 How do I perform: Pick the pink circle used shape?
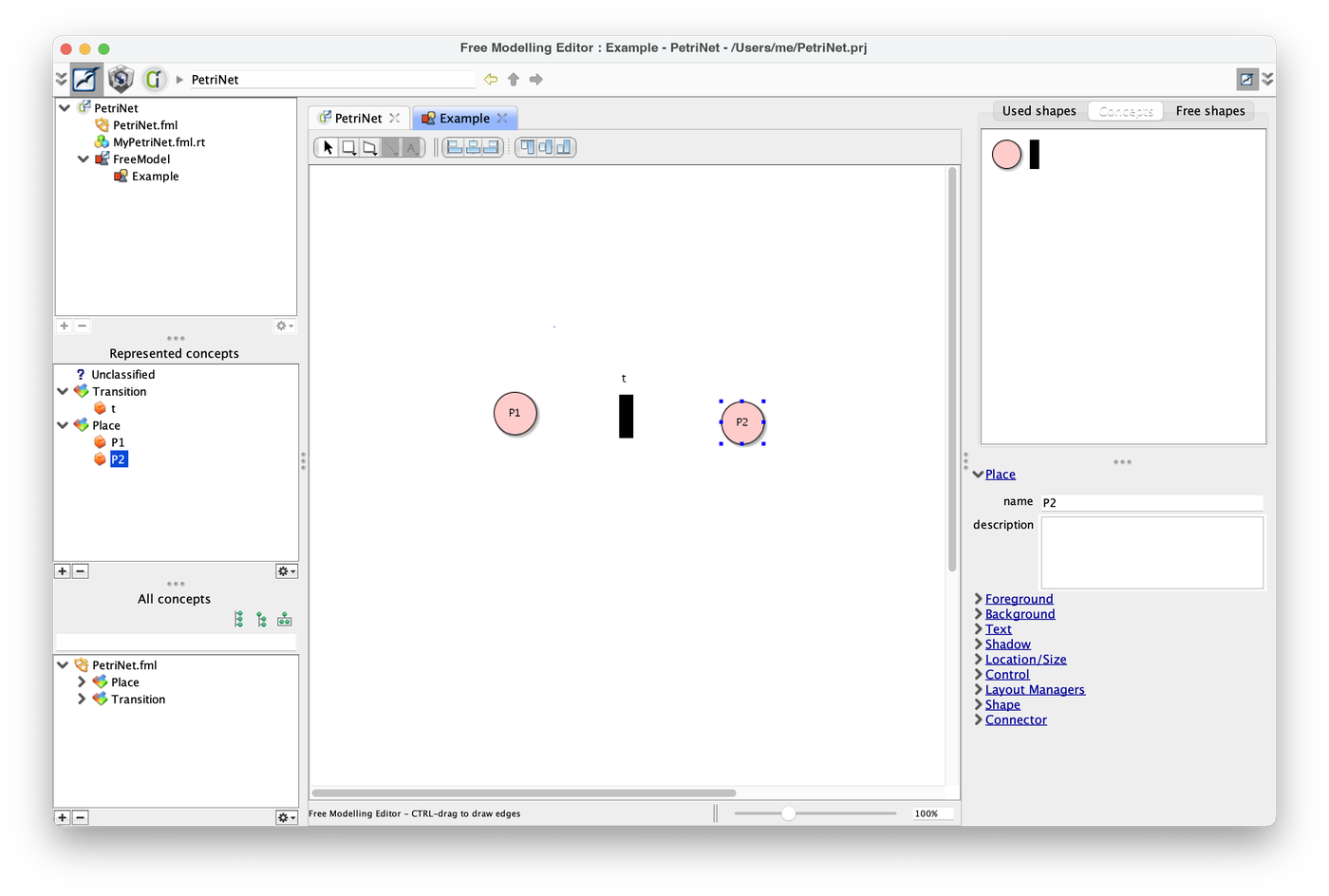[x=1006, y=154]
